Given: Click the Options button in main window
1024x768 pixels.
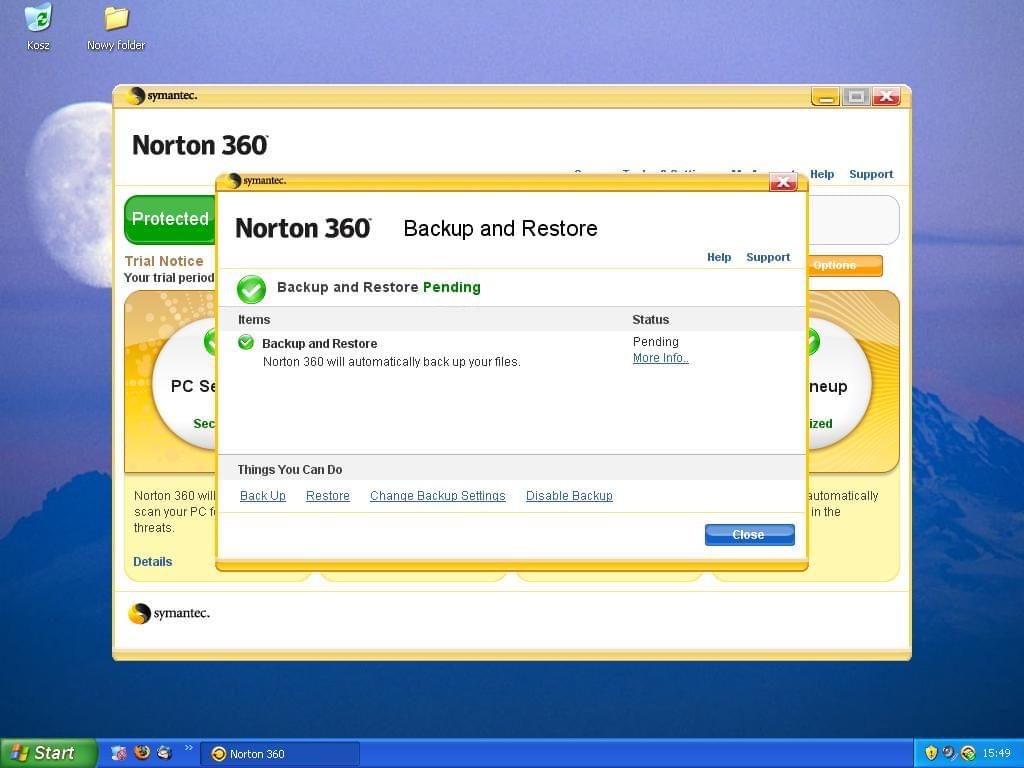Looking at the screenshot, I should [x=844, y=265].
